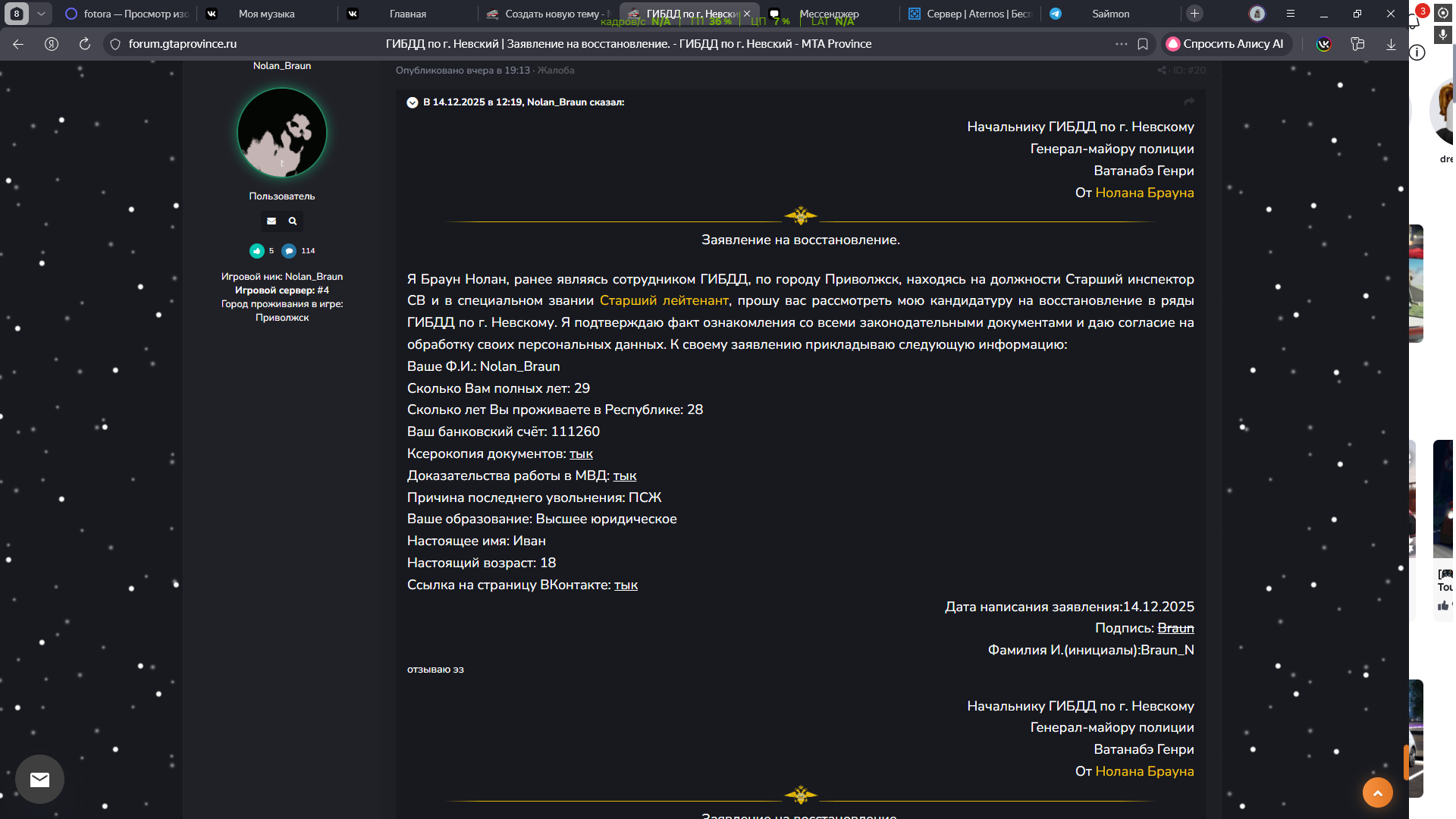Open the Ссылка на страницу ВКонтакте тык link

point(626,585)
